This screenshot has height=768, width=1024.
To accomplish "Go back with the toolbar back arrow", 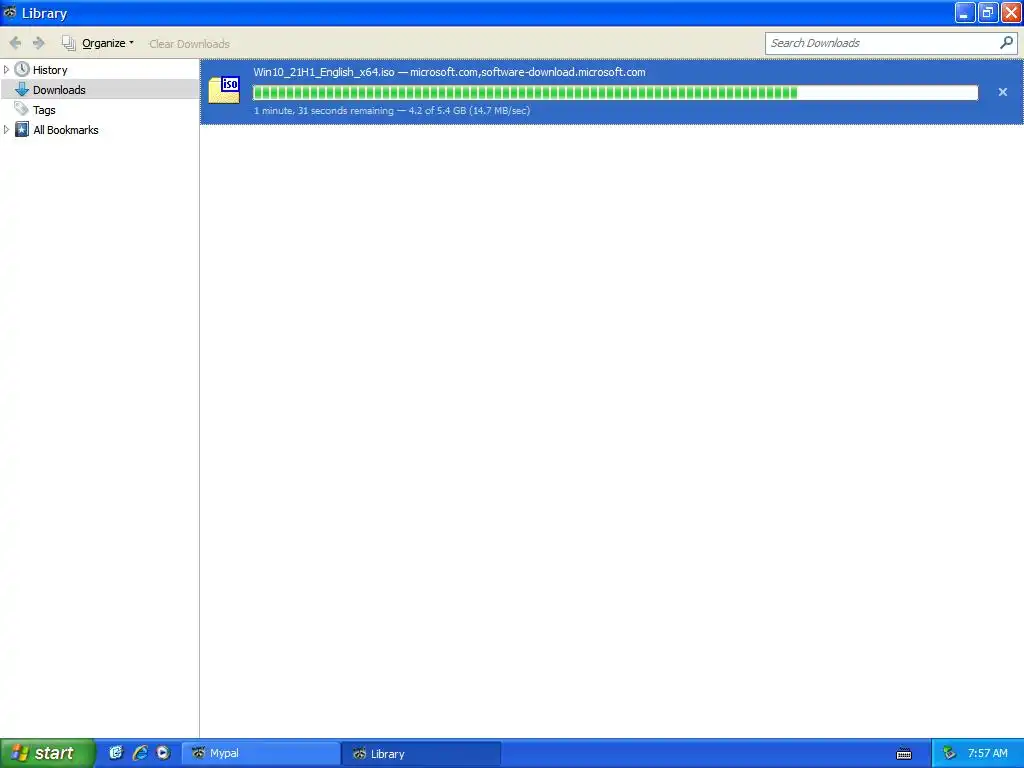I will pyautogui.click(x=15, y=43).
